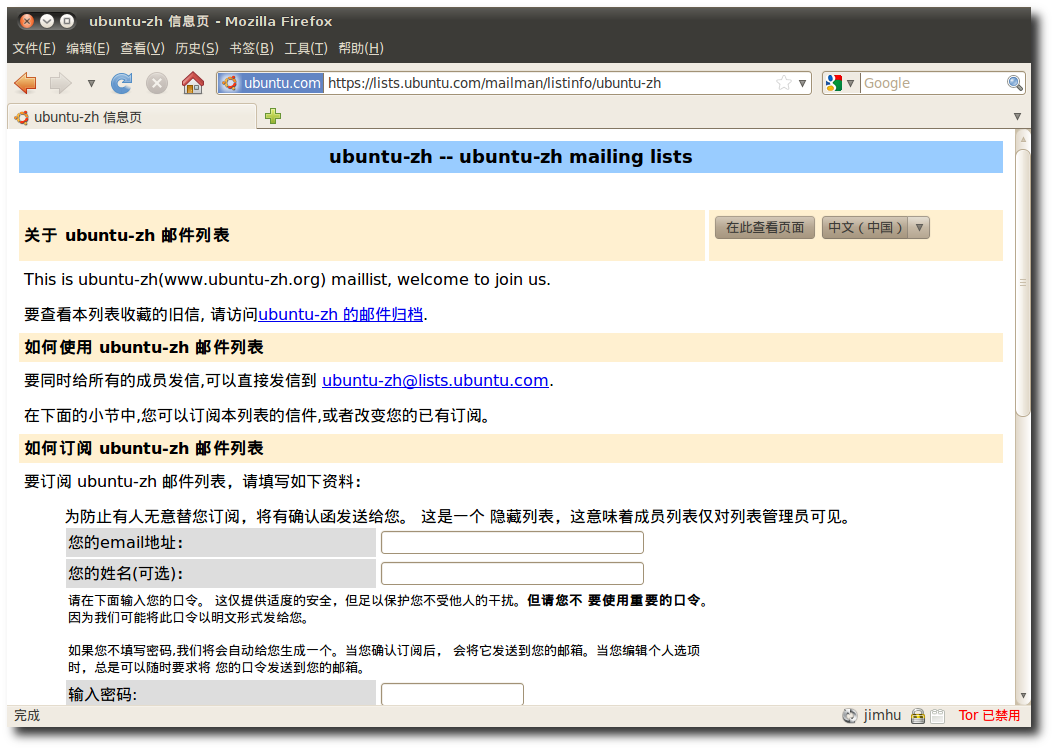Open the URL bar history dropdown
Screen dimensions: 1054x750
[803, 83]
